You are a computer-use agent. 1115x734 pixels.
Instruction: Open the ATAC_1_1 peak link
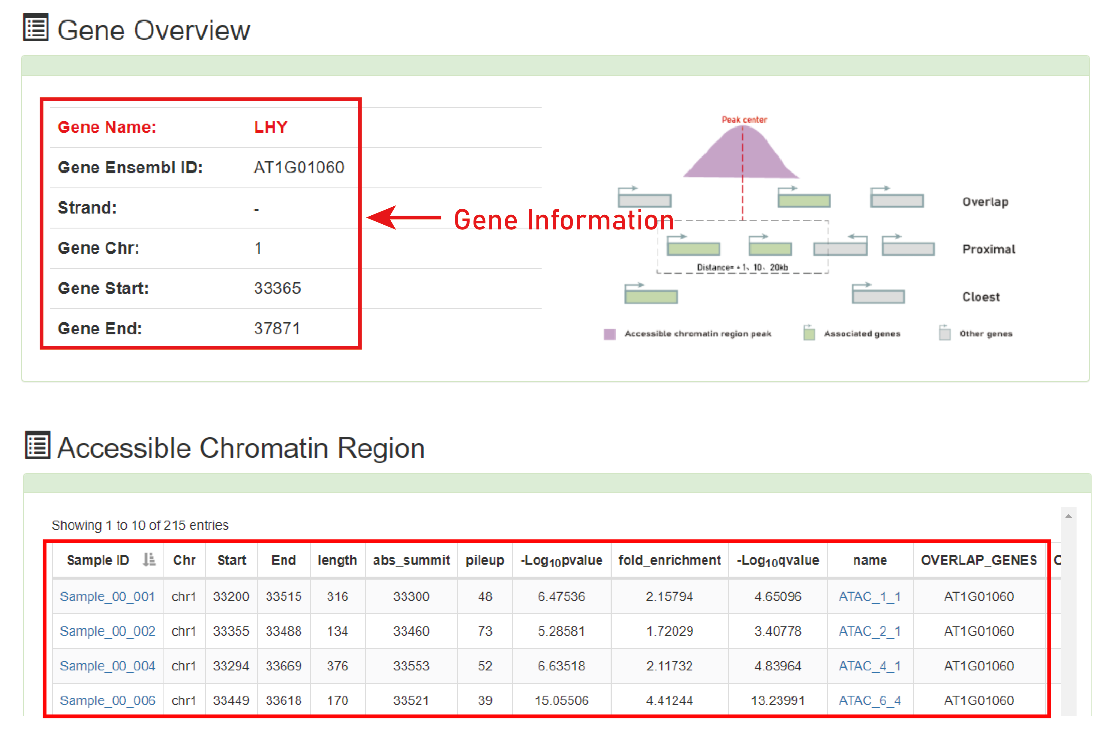pos(870,596)
